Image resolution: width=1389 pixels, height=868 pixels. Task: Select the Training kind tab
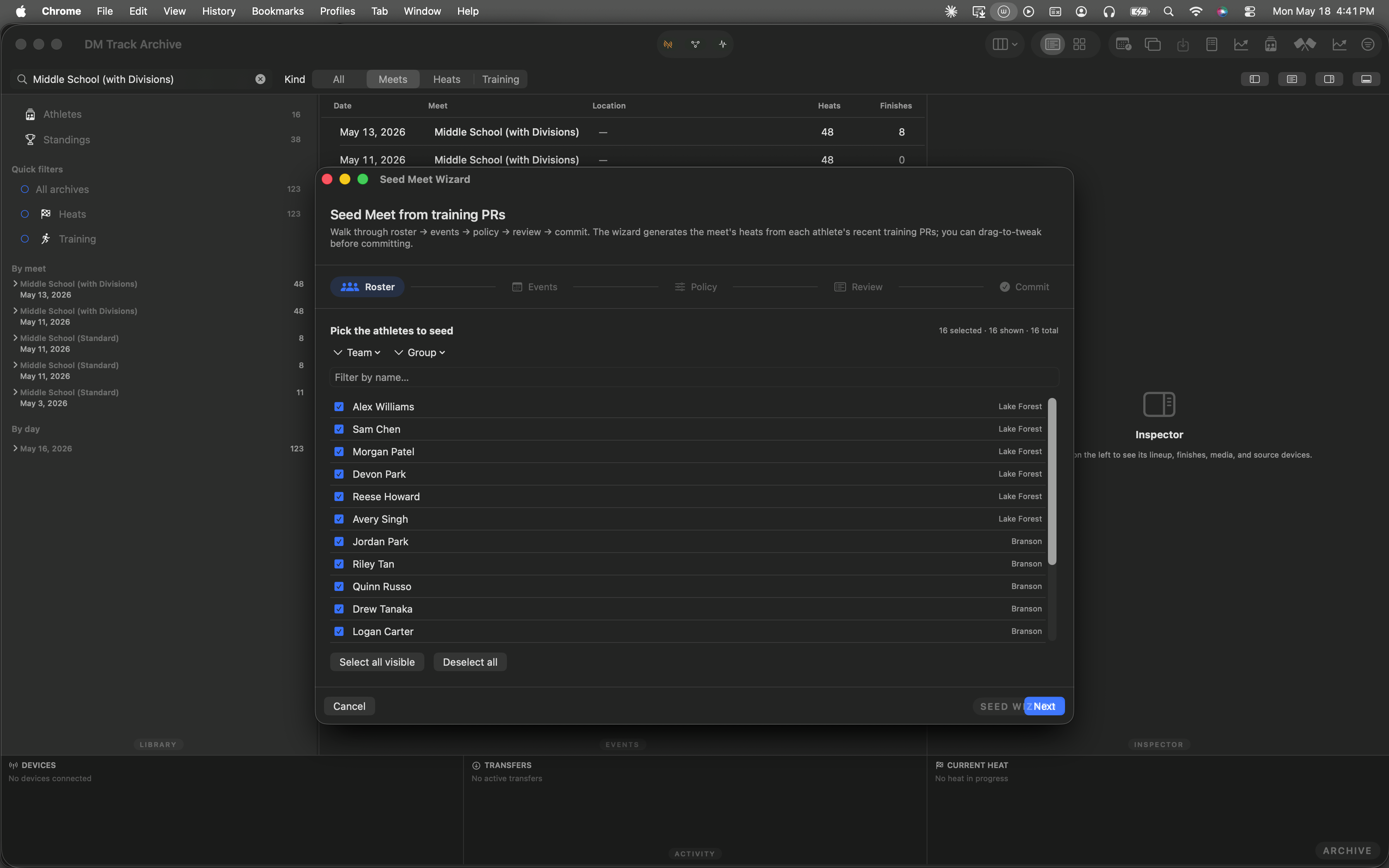point(500,79)
